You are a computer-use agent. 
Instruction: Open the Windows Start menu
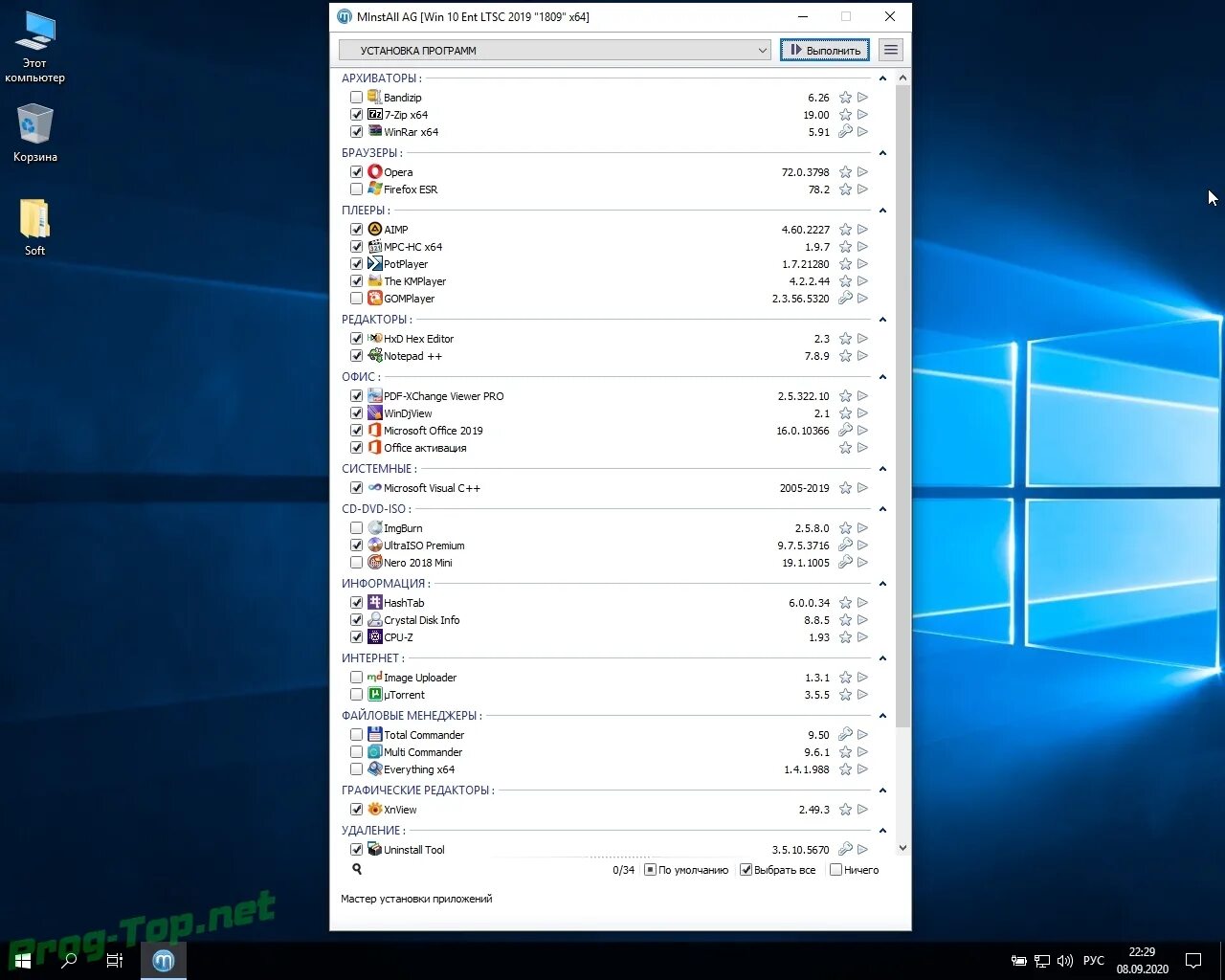coord(23,960)
